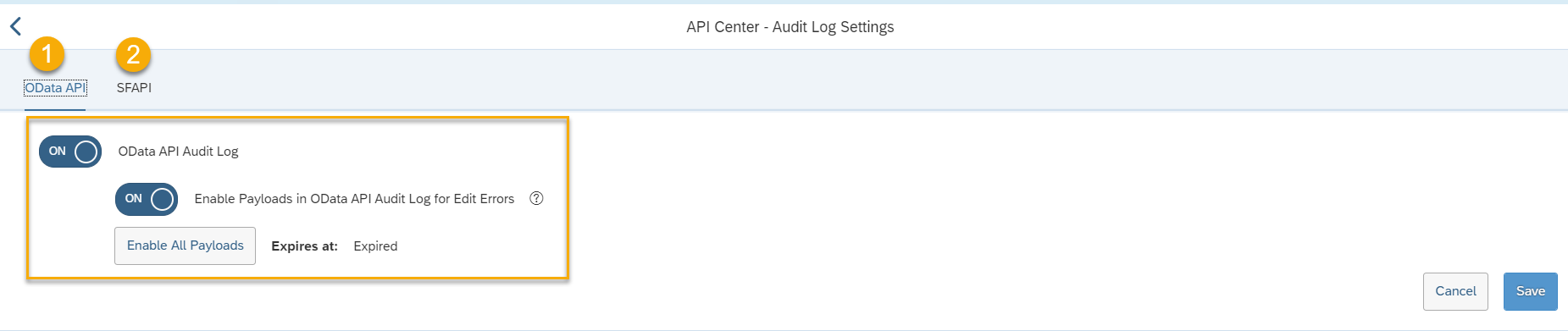Click the ON text inside OData API Audit Log switch
The height and width of the screenshot is (331, 1568).
(x=57, y=152)
